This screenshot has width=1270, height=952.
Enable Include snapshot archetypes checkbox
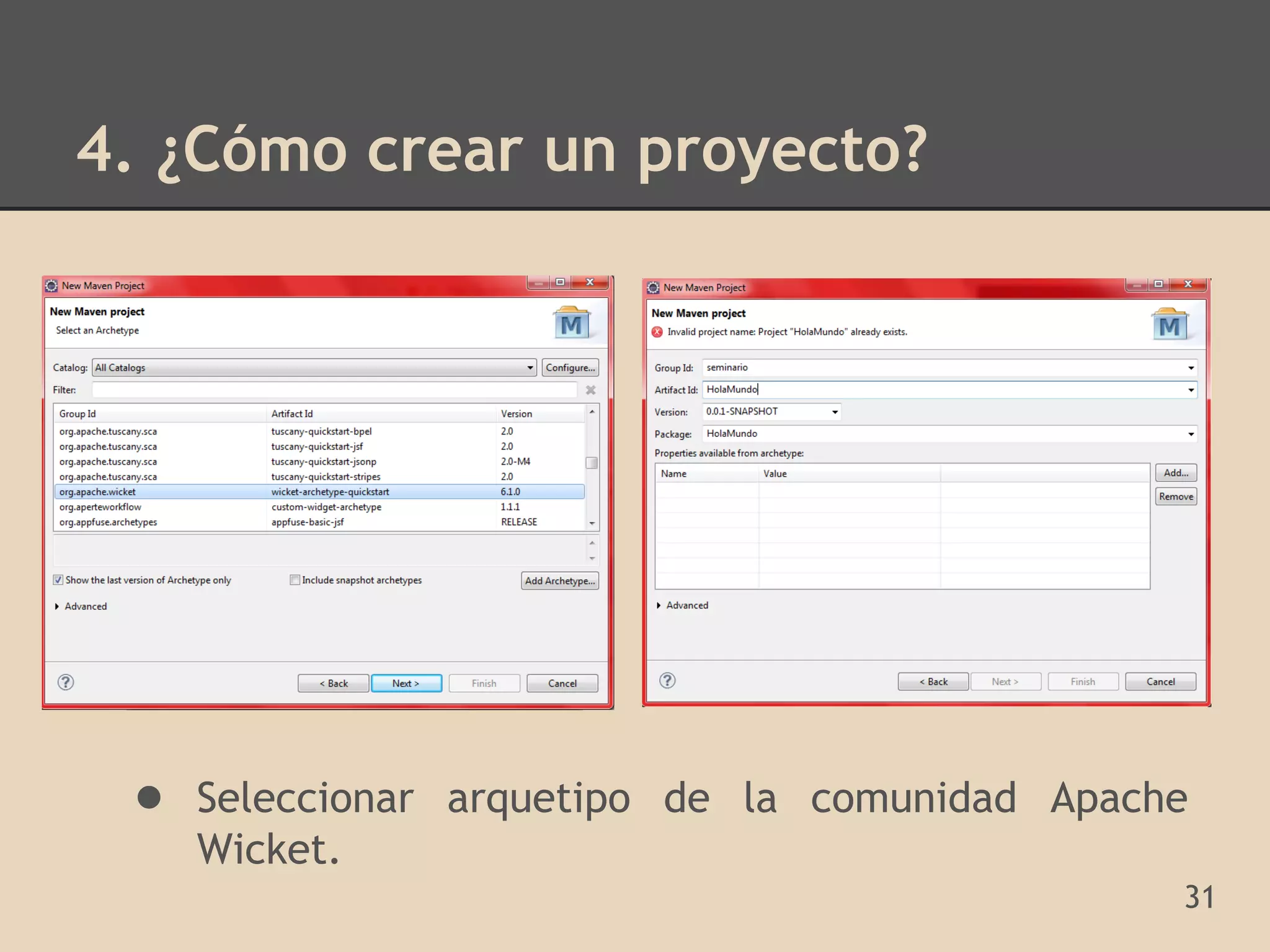point(295,580)
